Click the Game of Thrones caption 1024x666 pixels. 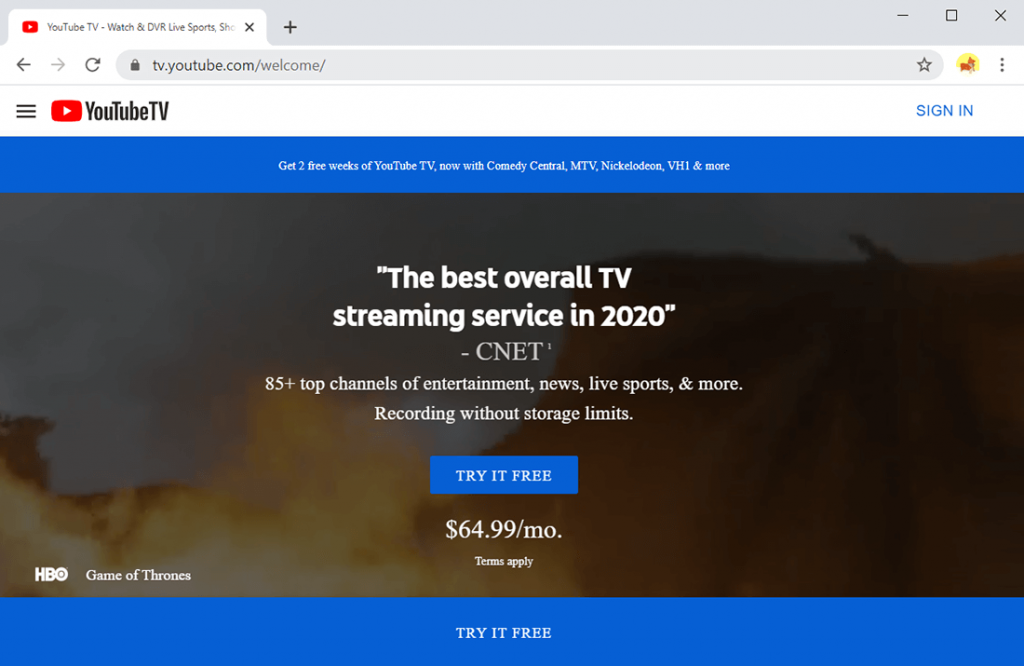(x=138, y=575)
